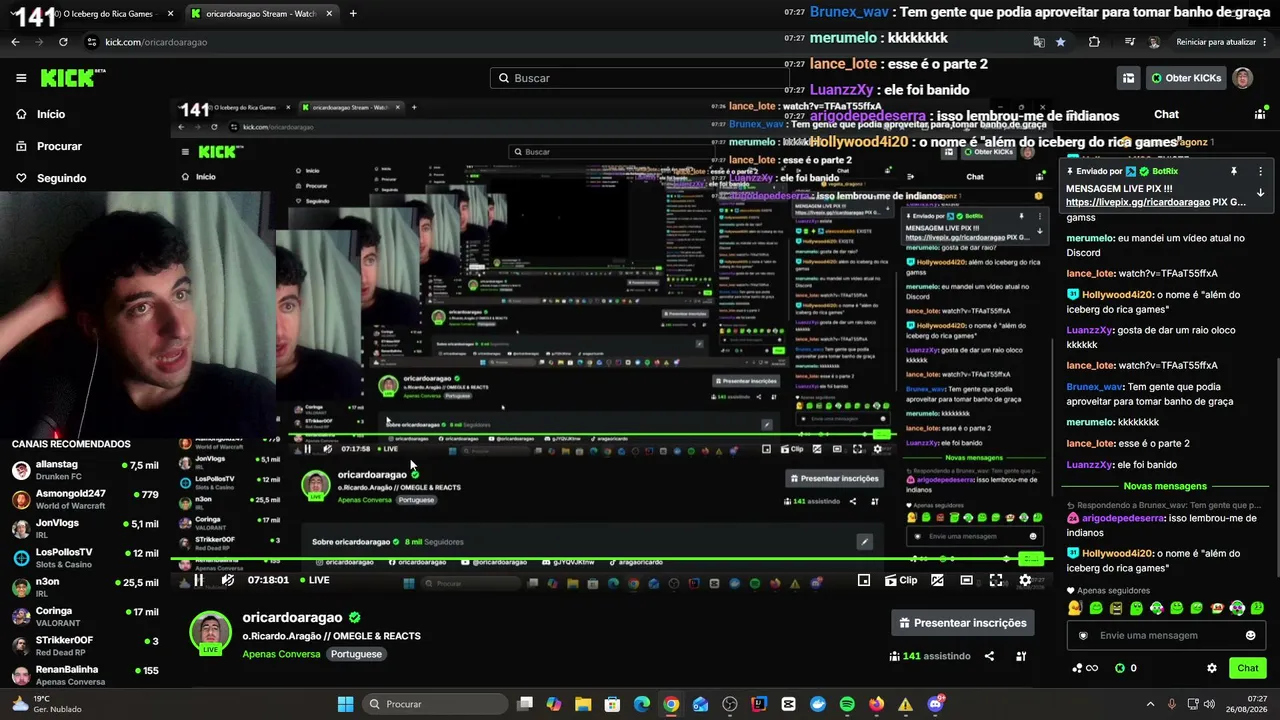The height and width of the screenshot is (720, 1280).
Task: Open oricardoaragao channel avatar
Action: [210, 632]
